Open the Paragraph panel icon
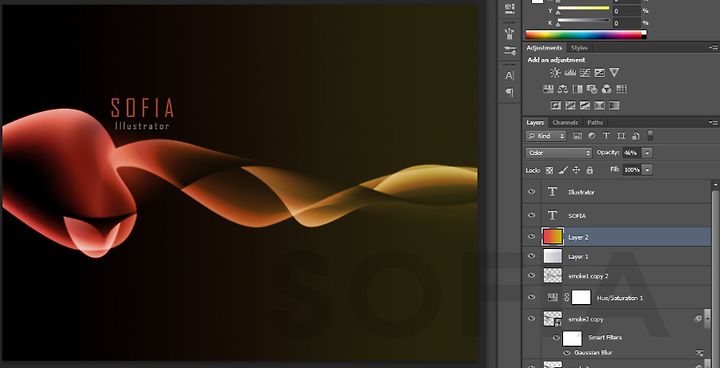The width and height of the screenshot is (720, 368). click(x=510, y=92)
